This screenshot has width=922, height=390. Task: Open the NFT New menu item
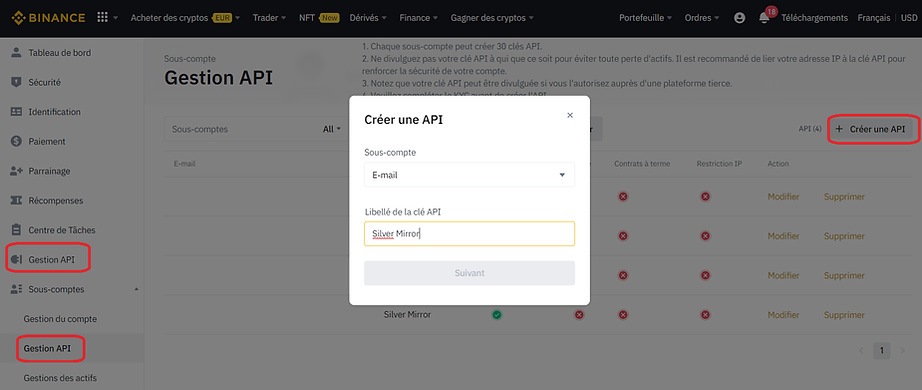pos(319,18)
